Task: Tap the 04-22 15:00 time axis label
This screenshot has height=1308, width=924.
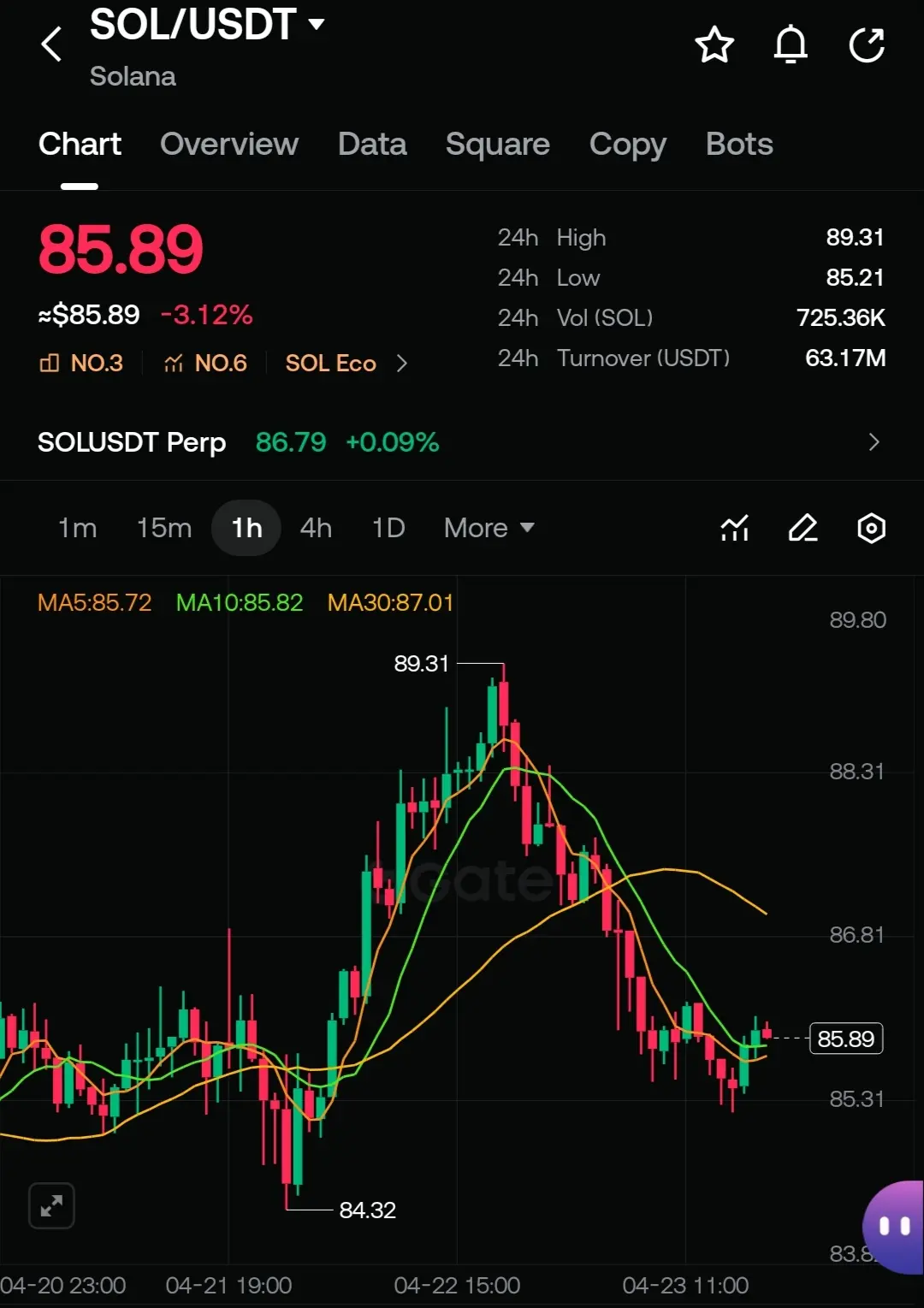Action: (457, 1285)
